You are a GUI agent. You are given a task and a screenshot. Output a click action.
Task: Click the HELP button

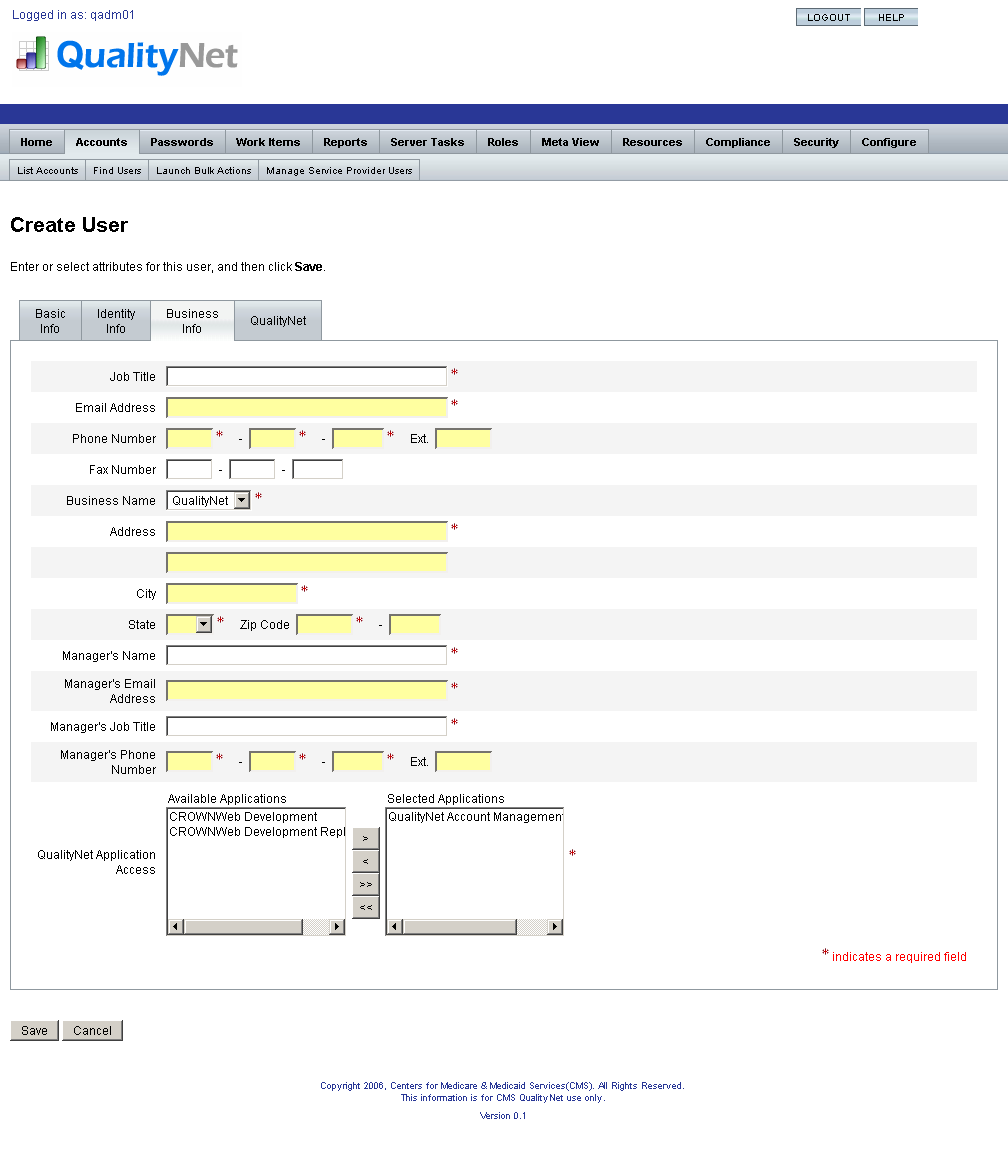[891, 18]
